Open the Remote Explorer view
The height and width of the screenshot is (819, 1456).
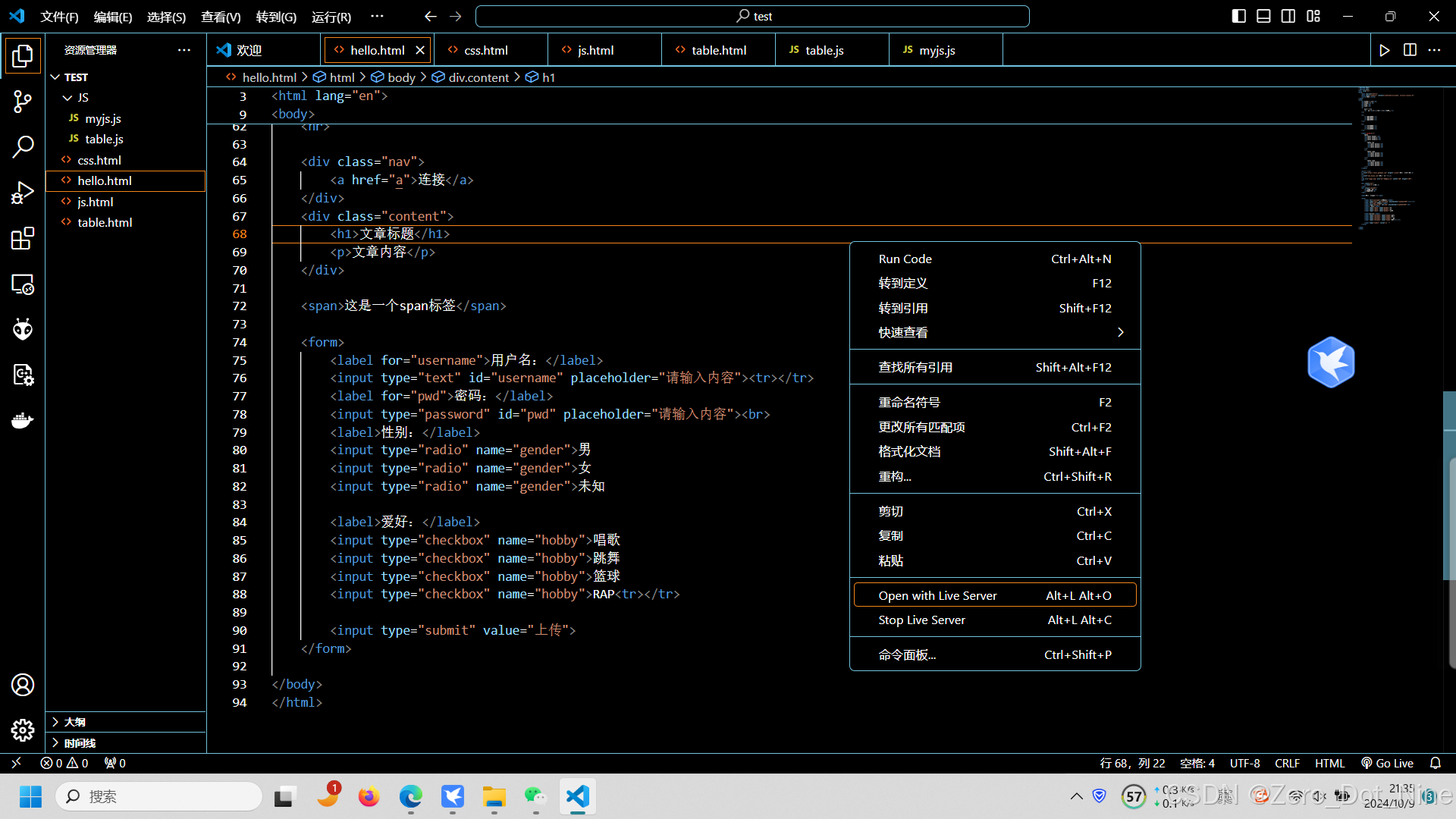coord(23,284)
